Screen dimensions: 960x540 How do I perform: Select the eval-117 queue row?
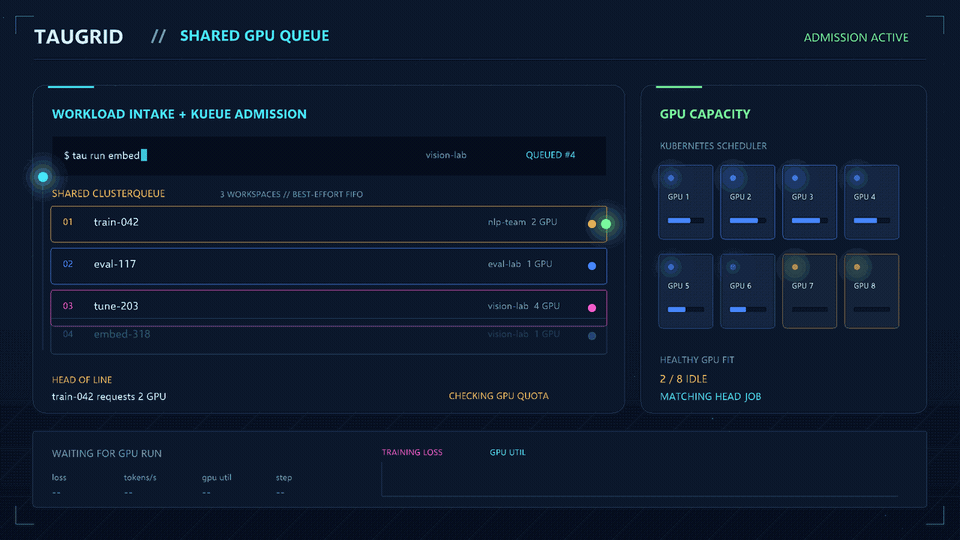[x=329, y=266]
